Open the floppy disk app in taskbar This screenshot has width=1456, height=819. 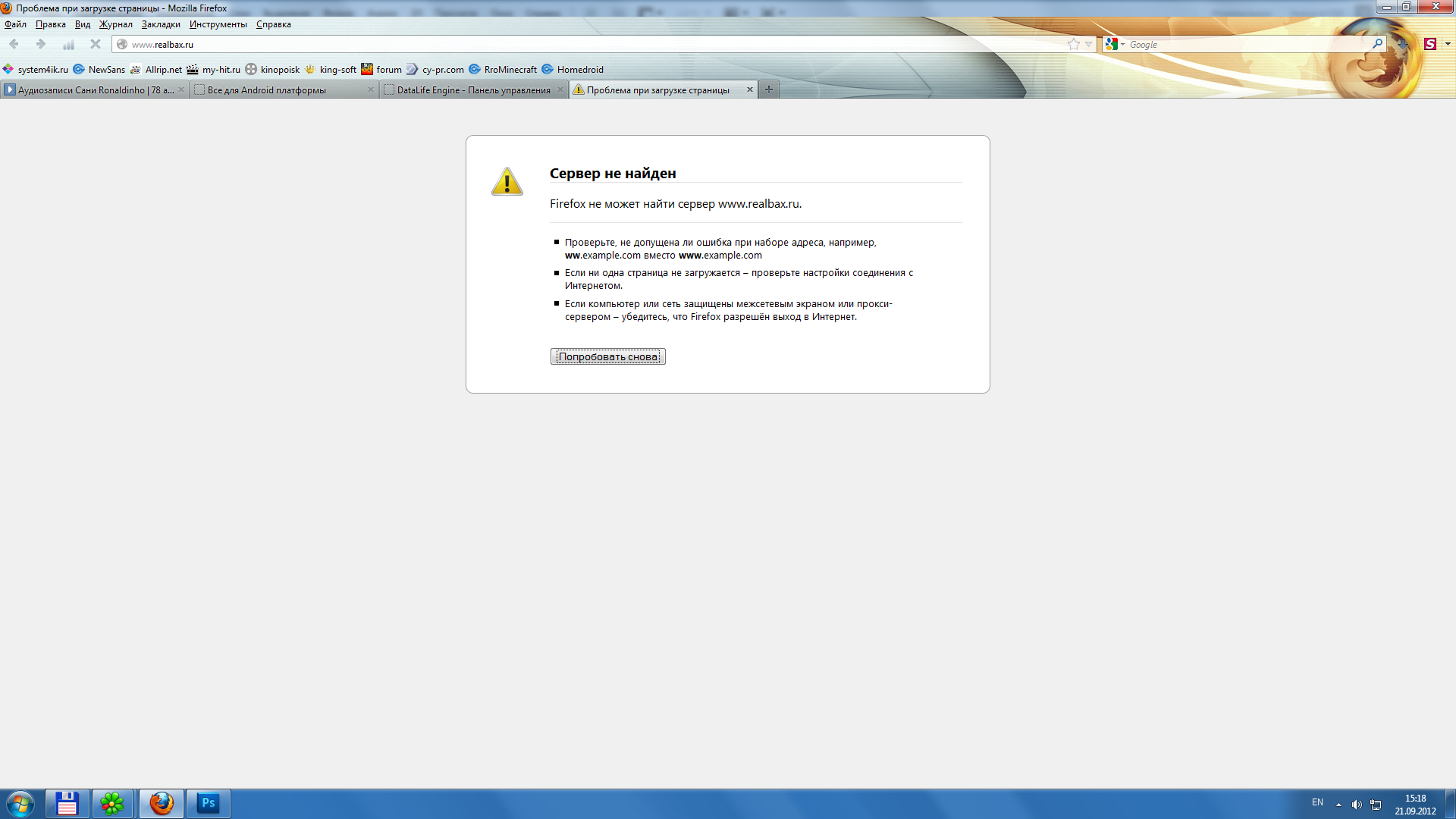67,804
